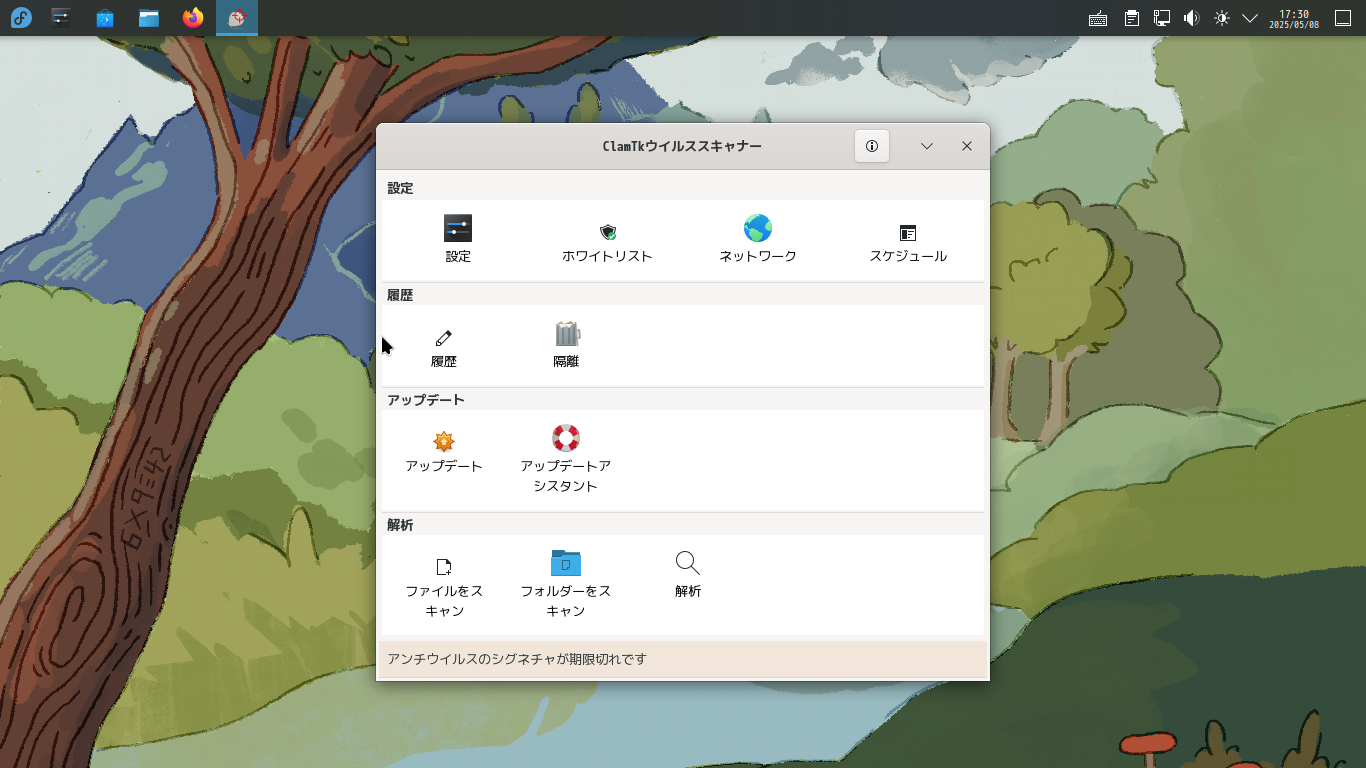Screen dimensions: 1366x768
Task: Open the keyboard tray icon
Action: (1098, 18)
